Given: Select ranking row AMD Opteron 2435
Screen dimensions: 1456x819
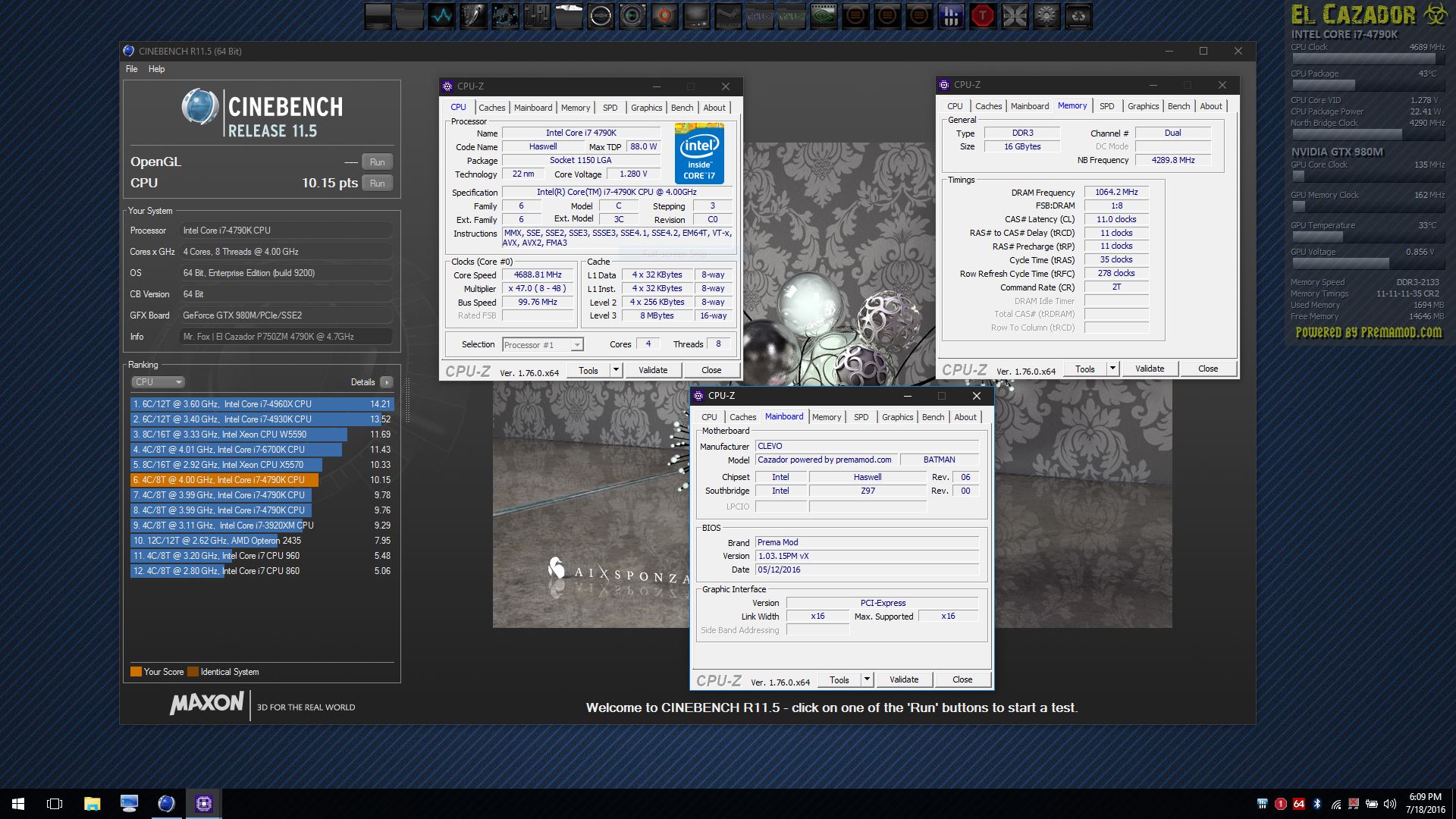Looking at the screenshot, I should pos(262,541).
